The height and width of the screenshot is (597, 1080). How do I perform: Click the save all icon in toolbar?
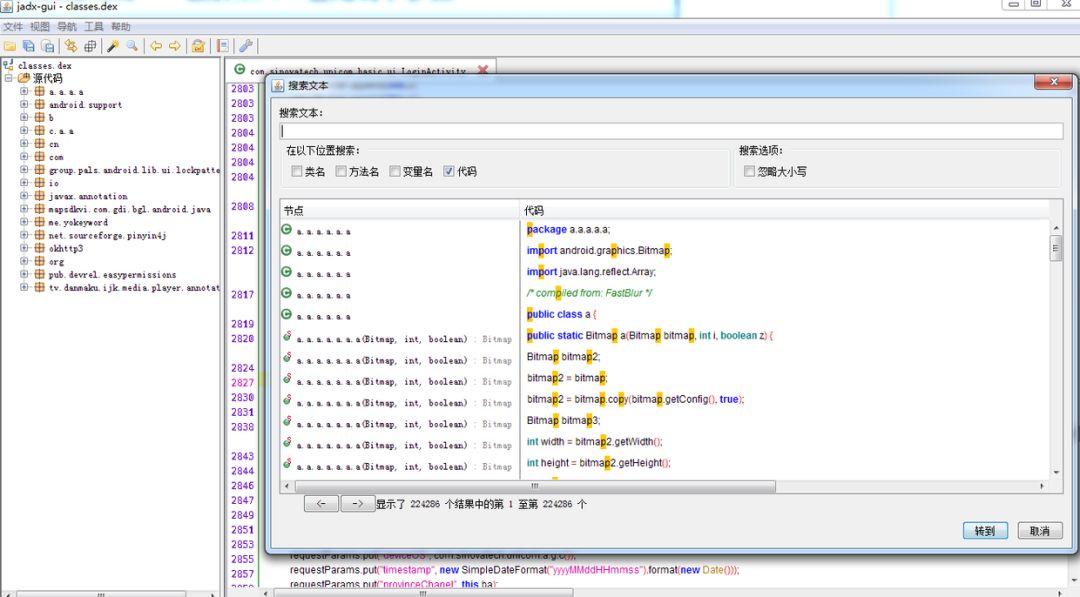29,46
